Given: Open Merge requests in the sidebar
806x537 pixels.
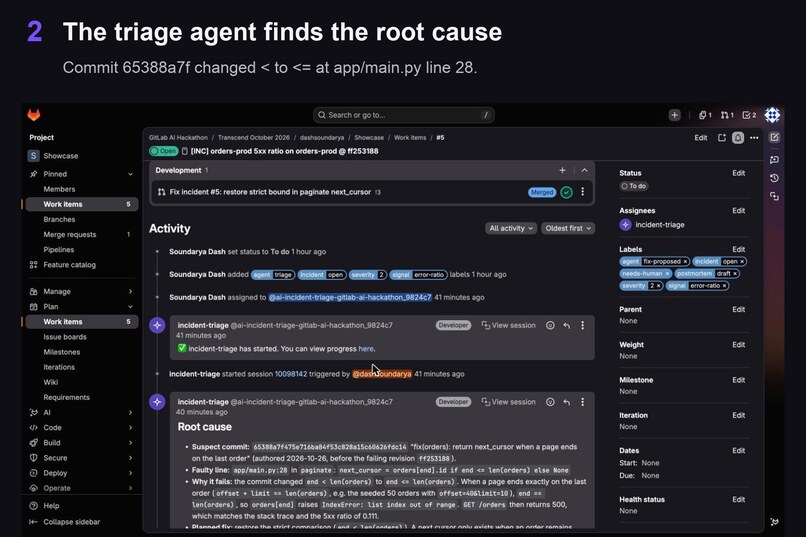Looking at the screenshot, I should click(69, 234).
